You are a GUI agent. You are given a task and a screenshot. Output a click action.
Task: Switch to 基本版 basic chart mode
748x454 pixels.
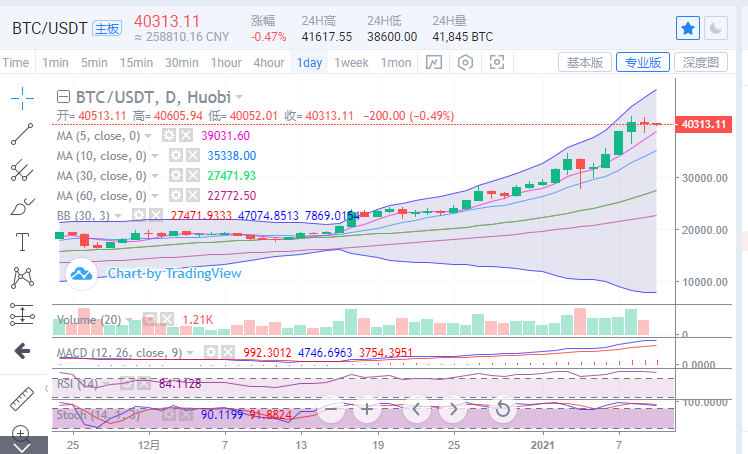coord(585,62)
